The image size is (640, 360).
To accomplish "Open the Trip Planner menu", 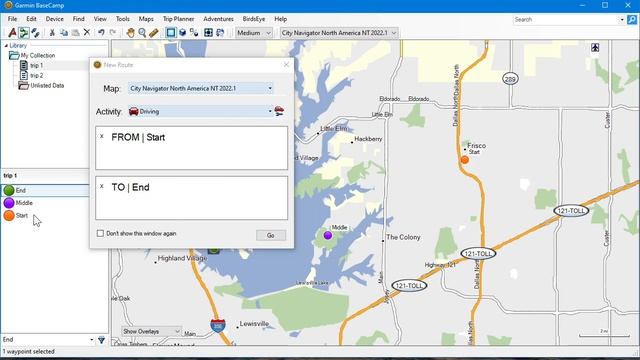I will click(x=178, y=19).
